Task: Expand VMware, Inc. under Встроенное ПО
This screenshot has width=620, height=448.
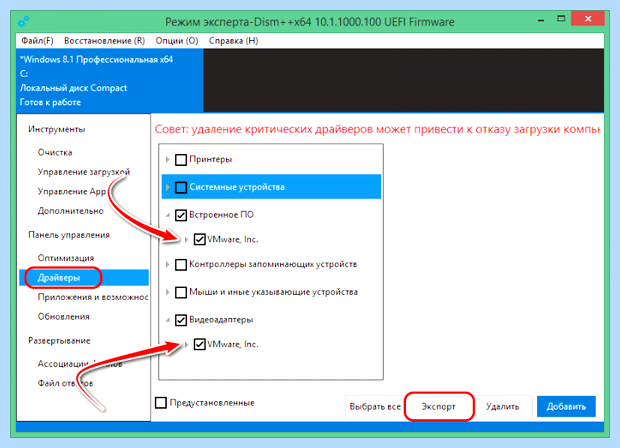Action: 186,240
